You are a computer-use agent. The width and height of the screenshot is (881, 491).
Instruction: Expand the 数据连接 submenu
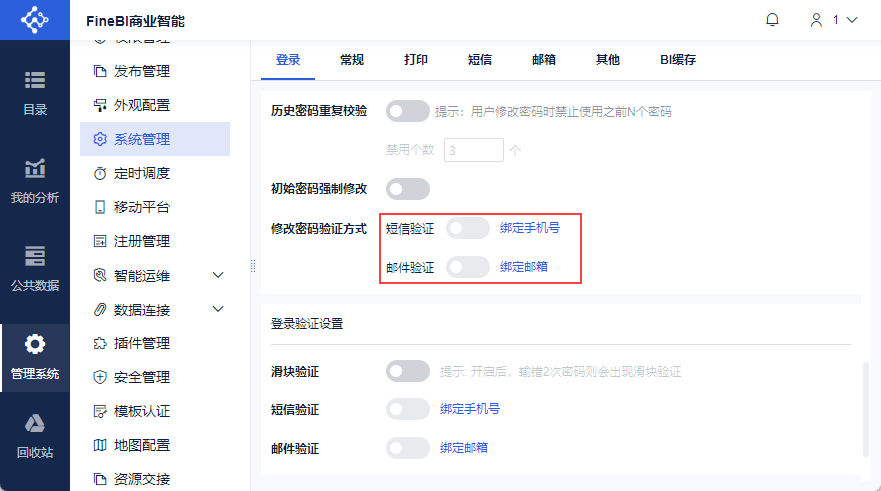tap(219, 309)
